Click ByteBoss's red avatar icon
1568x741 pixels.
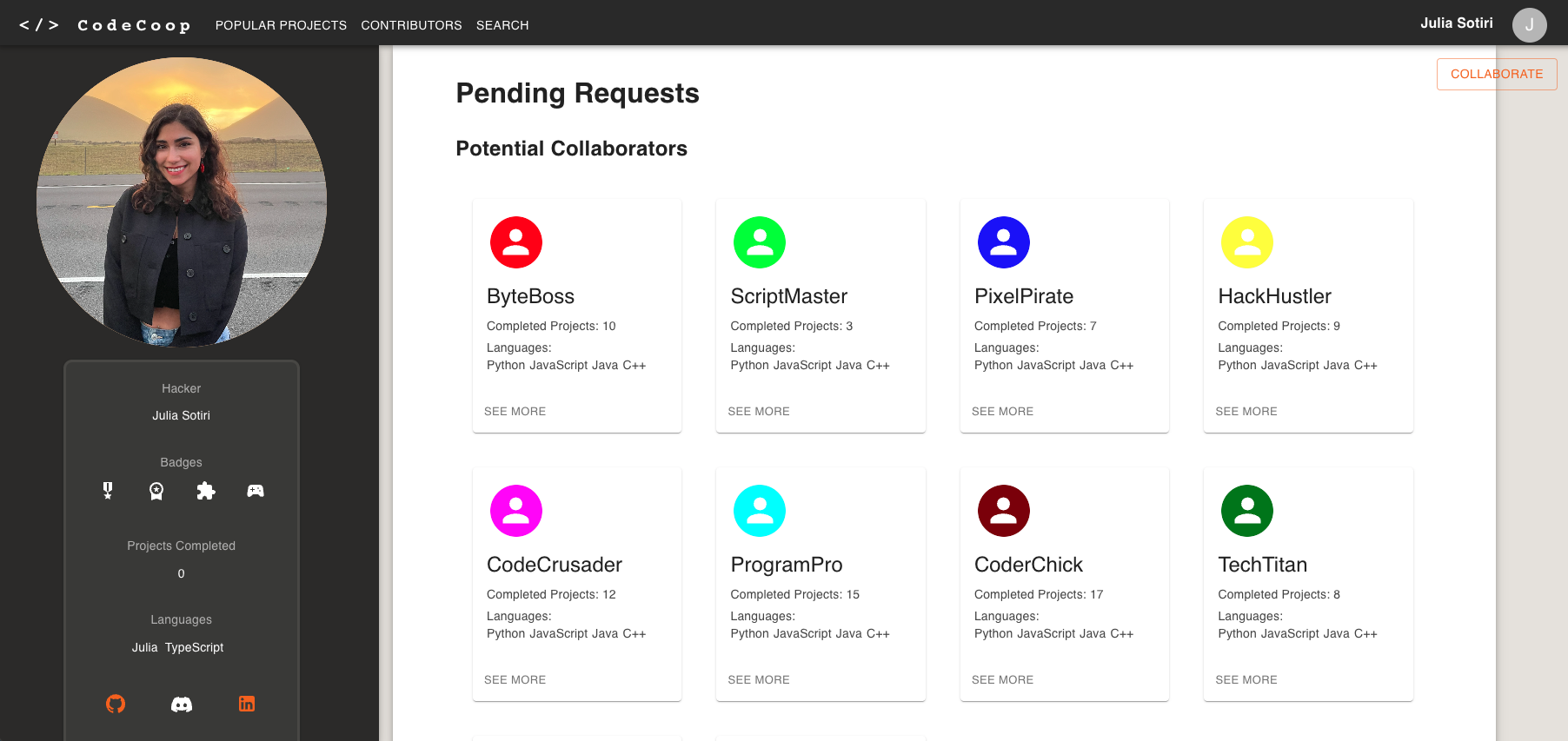(x=515, y=241)
